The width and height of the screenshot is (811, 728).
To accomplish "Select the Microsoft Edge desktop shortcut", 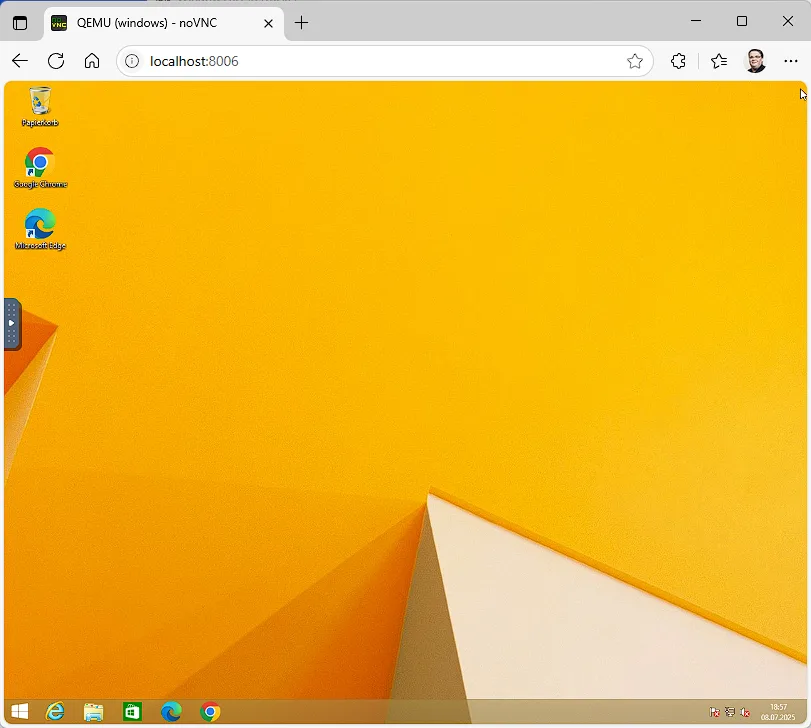I will [x=40, y=228].
